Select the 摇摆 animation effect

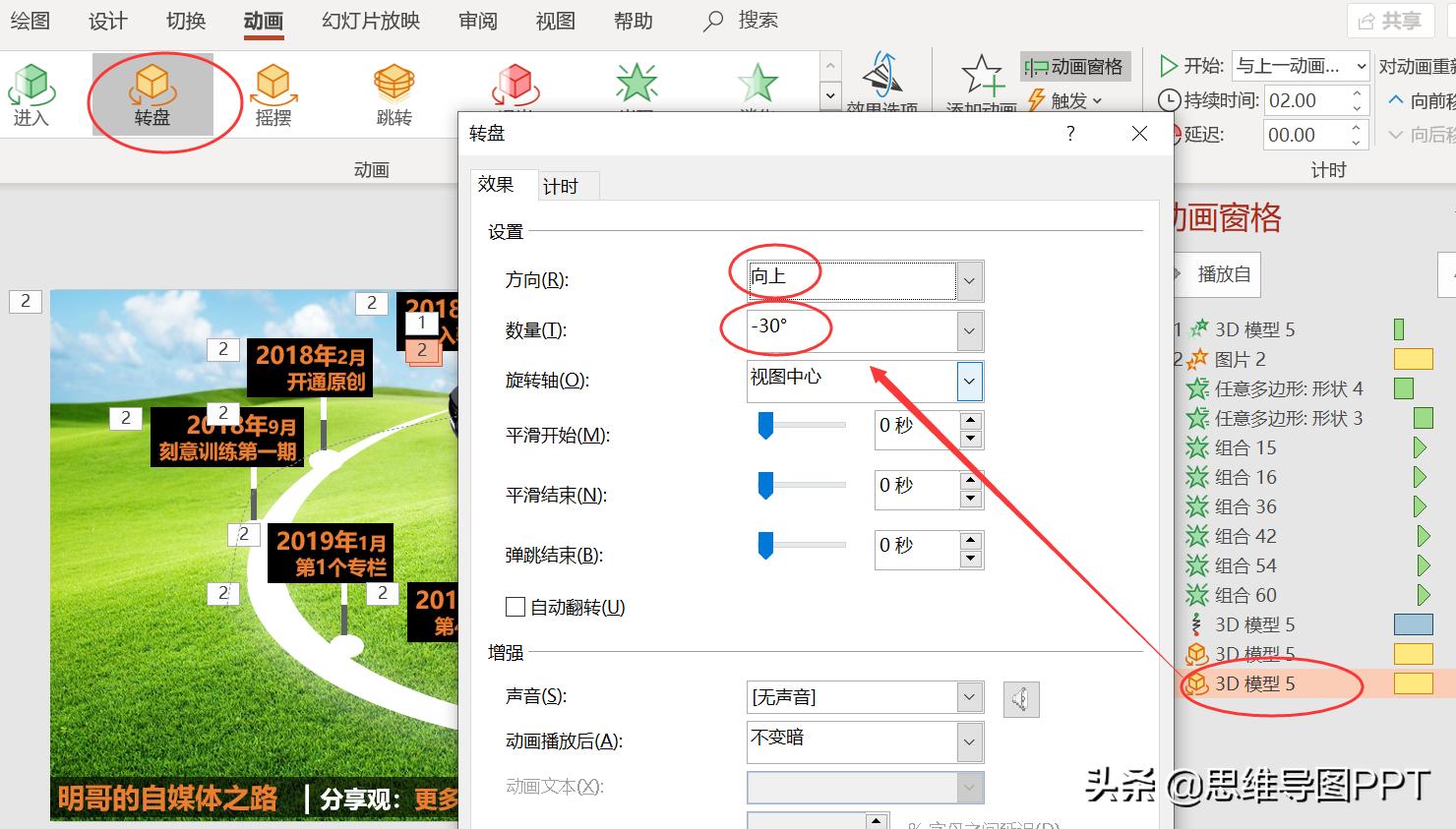tap(273, 93)
